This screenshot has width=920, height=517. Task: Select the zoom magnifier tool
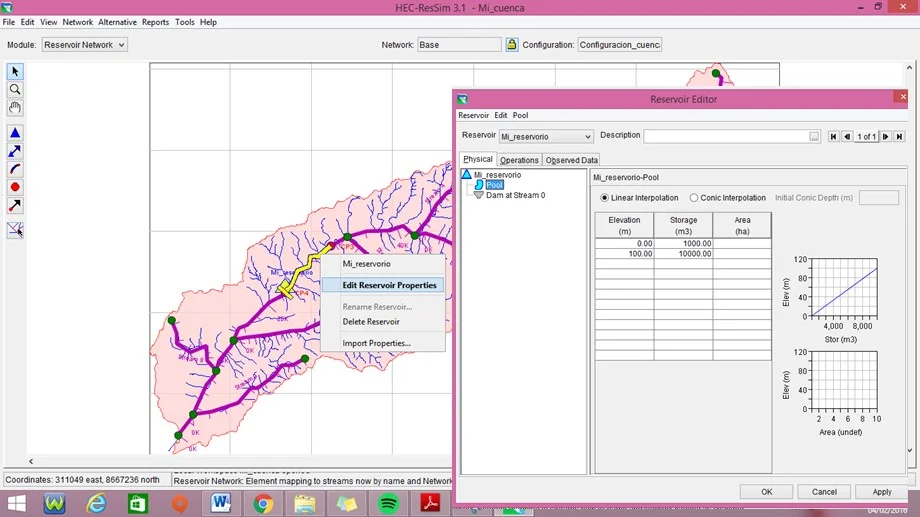click(15, 90)
